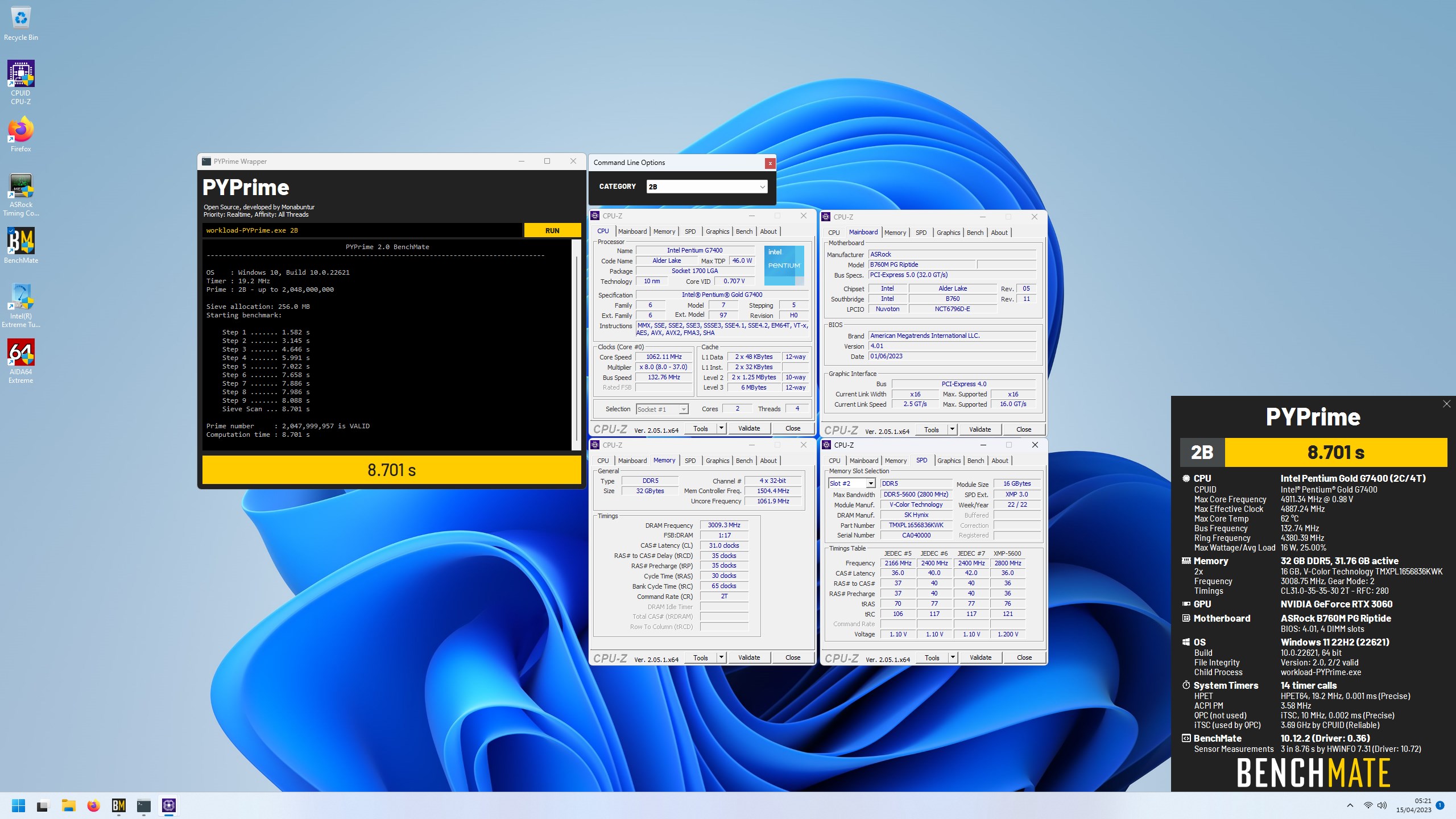Viewport: 1456px width, 819px height.
Task: Click the Windows Start button
Action: click(18, 805)
